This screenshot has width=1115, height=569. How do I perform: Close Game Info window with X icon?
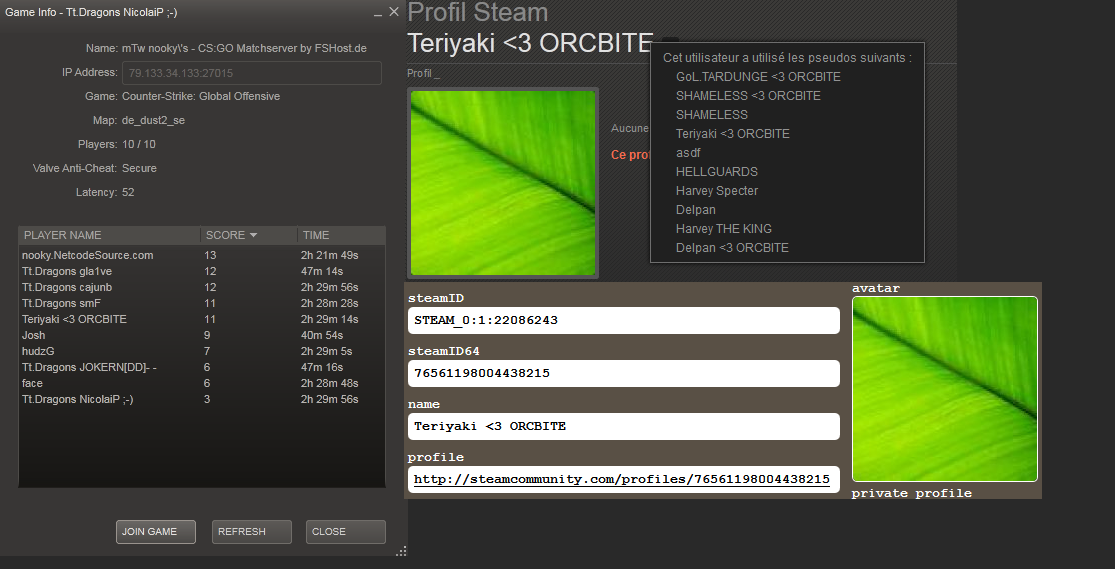(x=394, y=12)
